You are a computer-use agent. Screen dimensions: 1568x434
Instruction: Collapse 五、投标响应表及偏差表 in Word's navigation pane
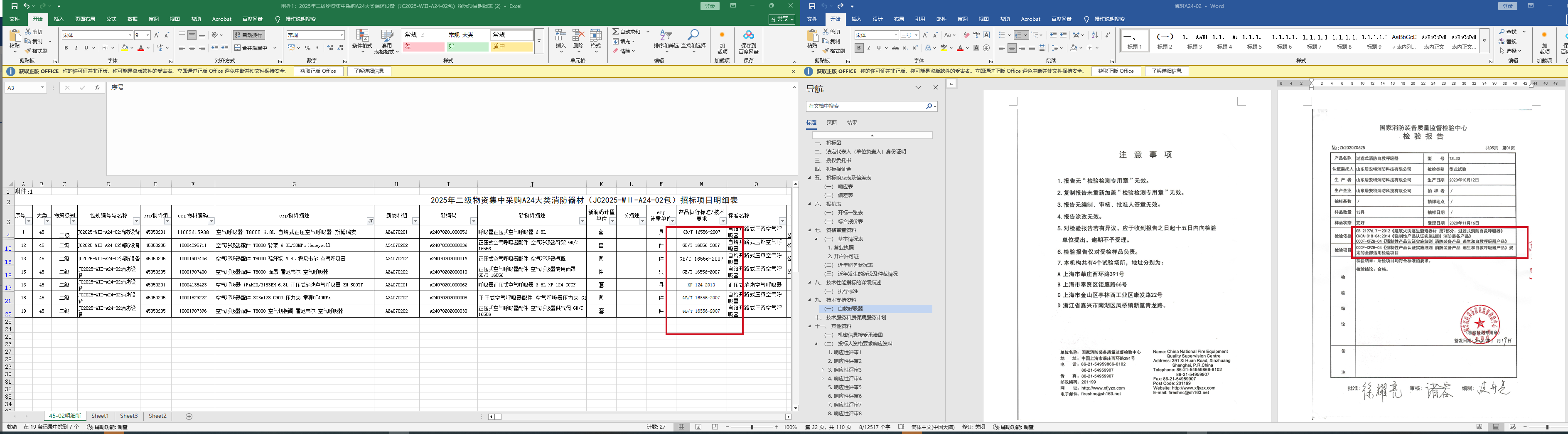pyautogui.click(x=810, y=178)
